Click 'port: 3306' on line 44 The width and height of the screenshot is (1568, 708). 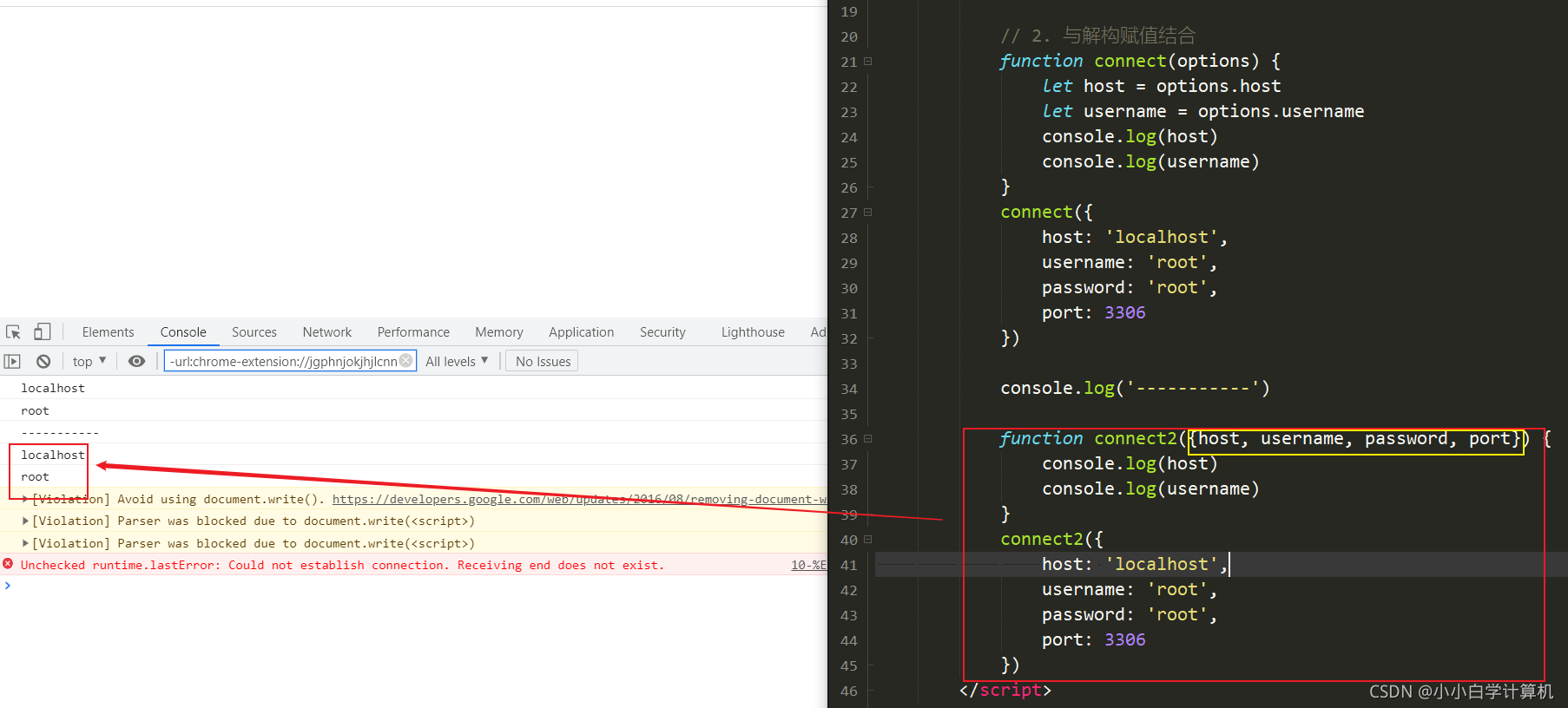click(1094, 639)
